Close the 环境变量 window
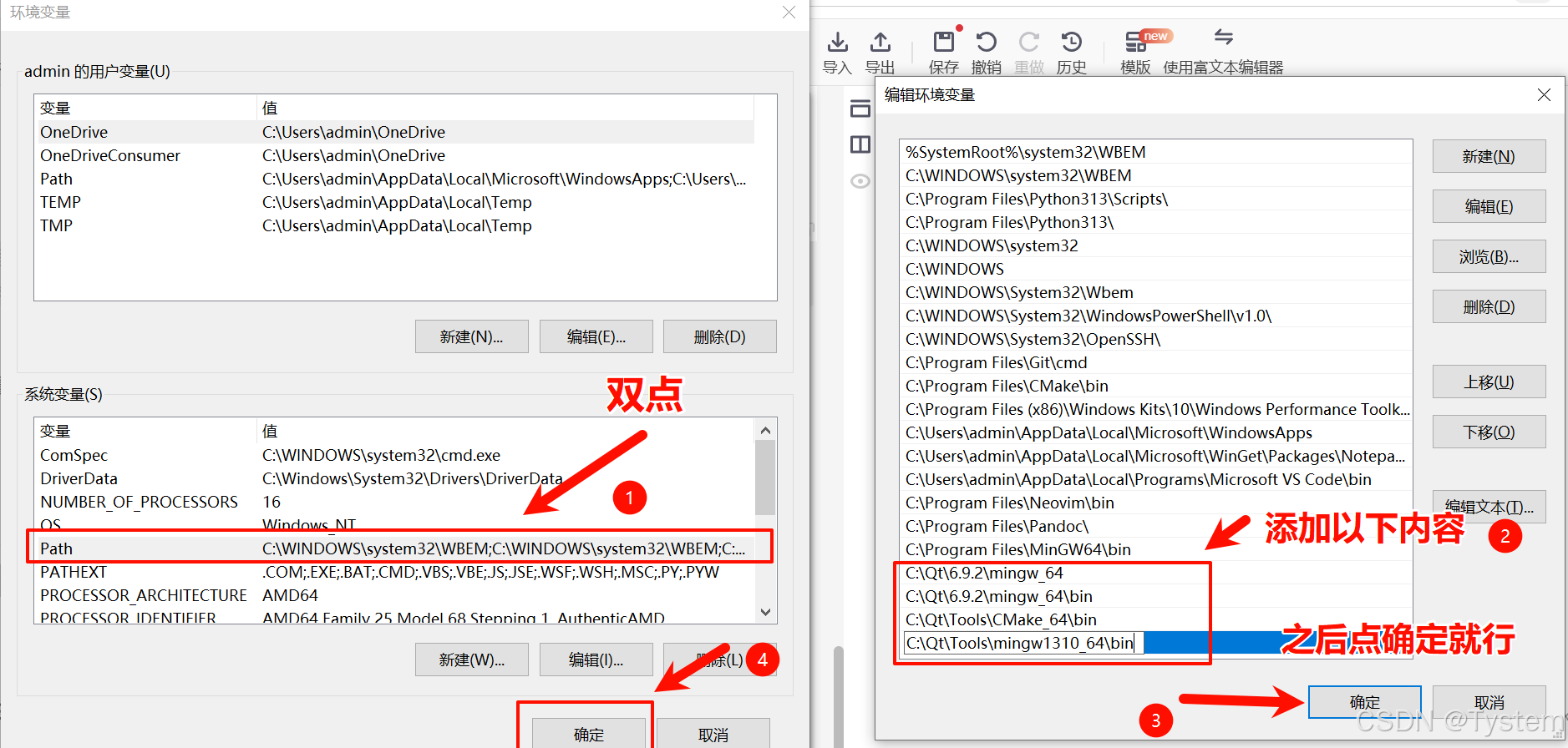 [789, 13]
